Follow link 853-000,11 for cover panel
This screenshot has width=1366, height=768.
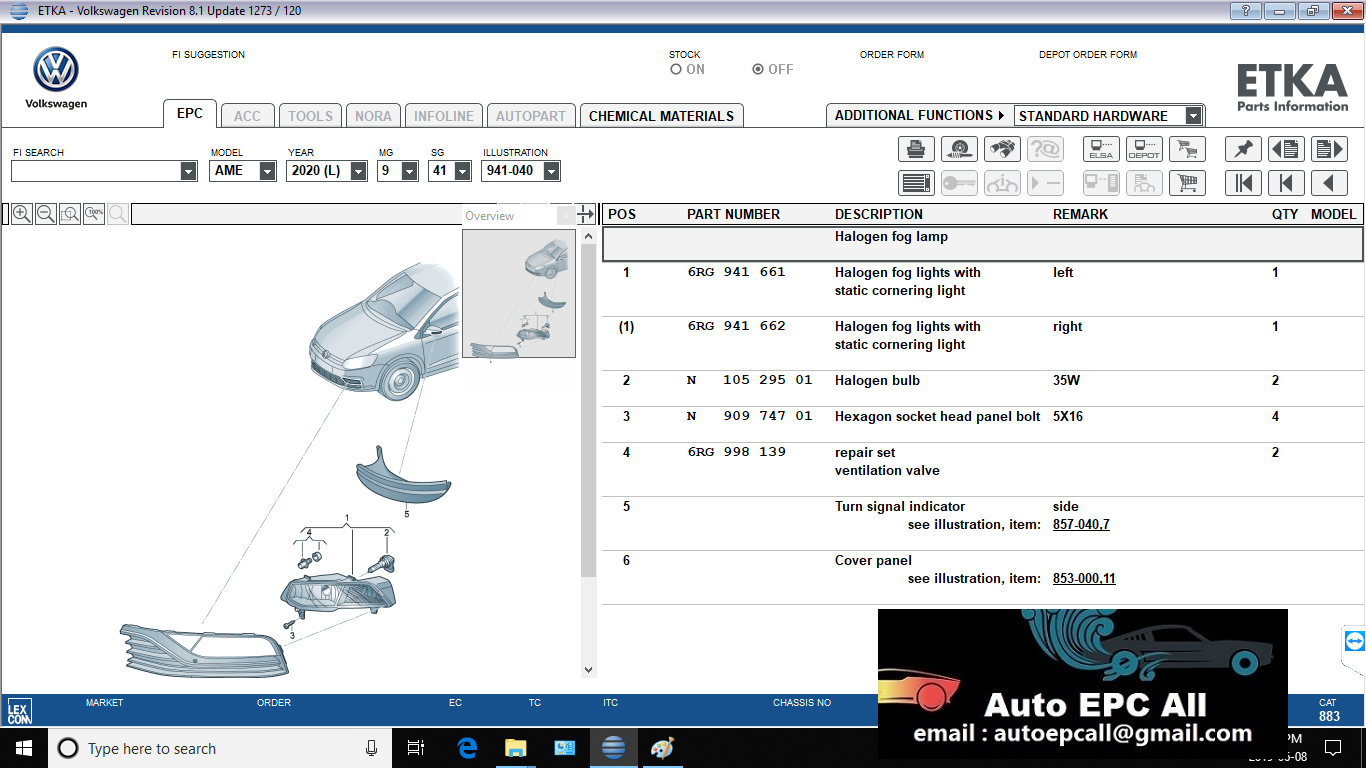pyautogui.click(x=1084, y=579)
